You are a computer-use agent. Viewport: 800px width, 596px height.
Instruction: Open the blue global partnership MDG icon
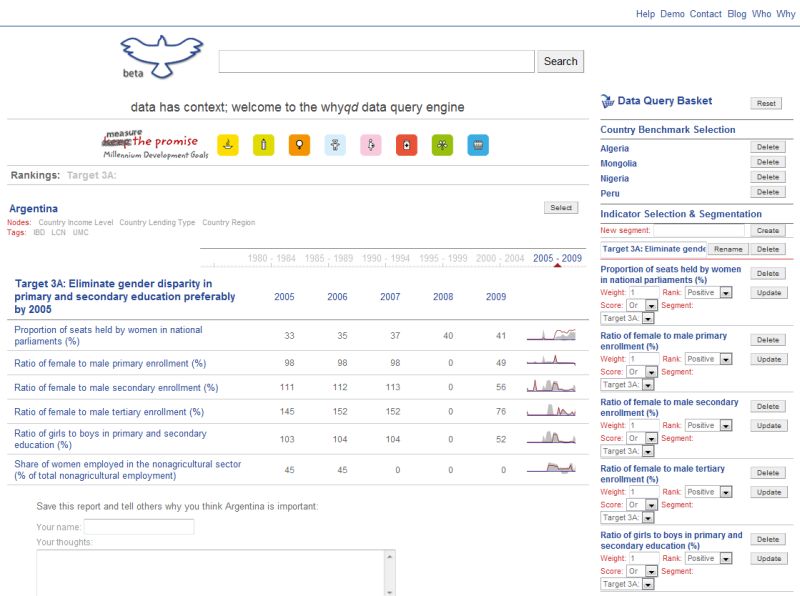(478, 145)
